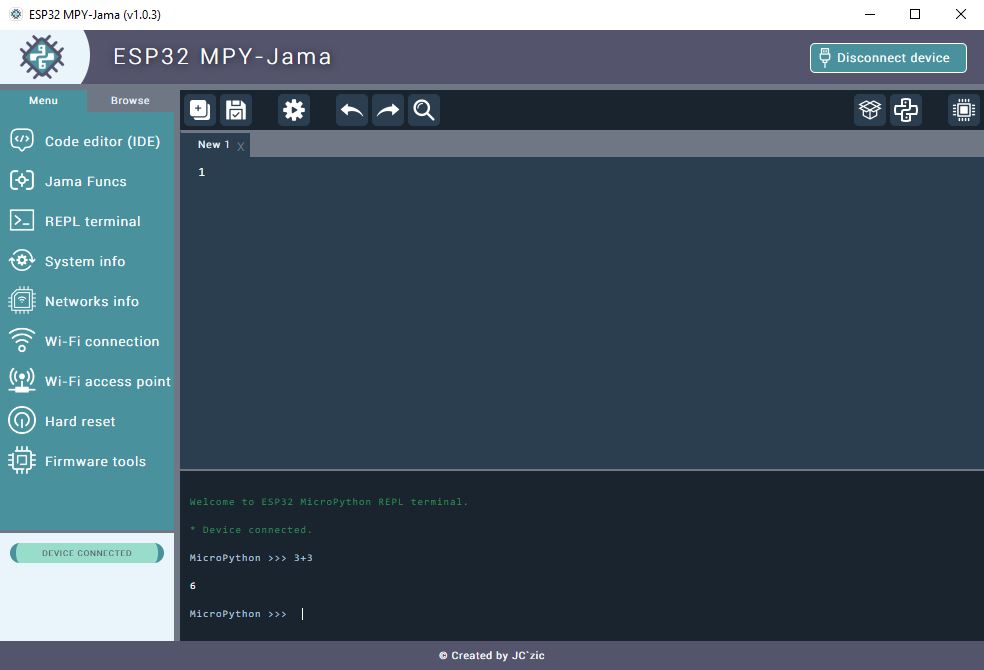Click the System info gear icon
The width and height of the screenshot is (984, 670).
click(22, 260)
